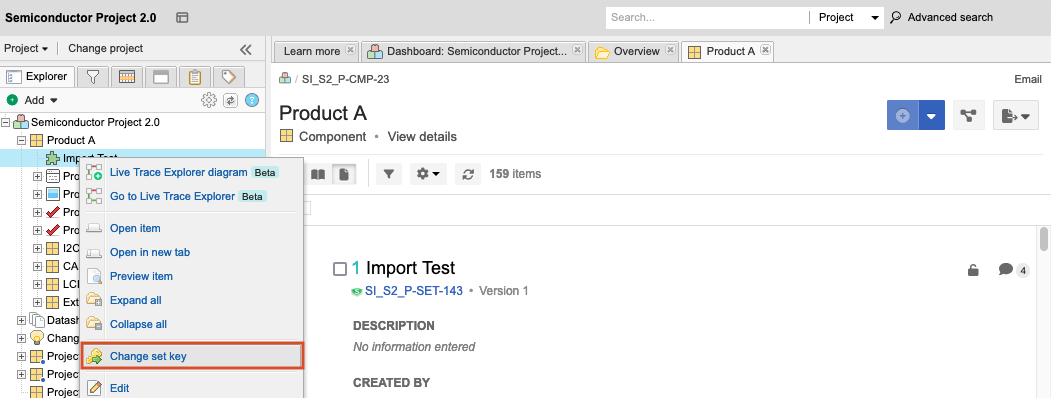1051x398 pixels.
Task: Open the view settings gear dropdown
Action: (x=428, y=174)
